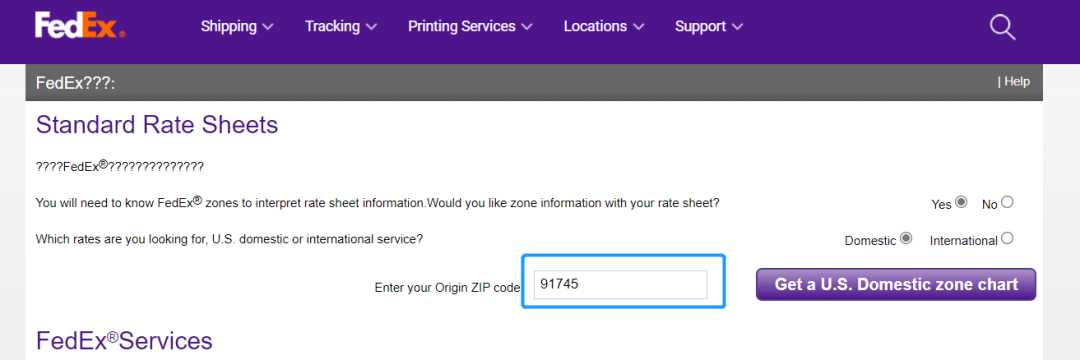Viewport: 1080px width, 360px height.
Task: Open the Locations menu
Action: point(604,26)
